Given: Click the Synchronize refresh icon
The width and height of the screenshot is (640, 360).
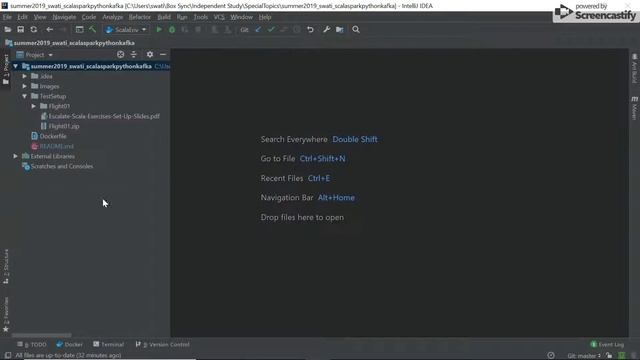Looking at the screenshot, I should point(33,29).
